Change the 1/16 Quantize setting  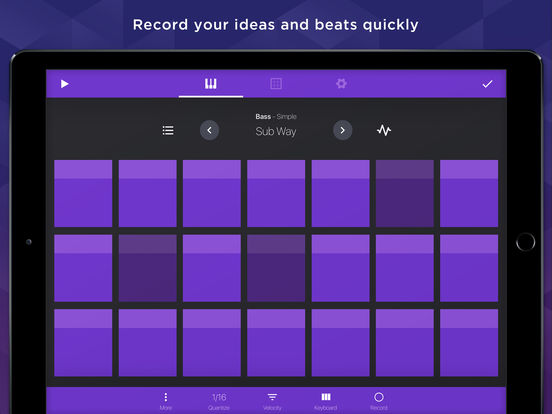click(x=219, y=402)
